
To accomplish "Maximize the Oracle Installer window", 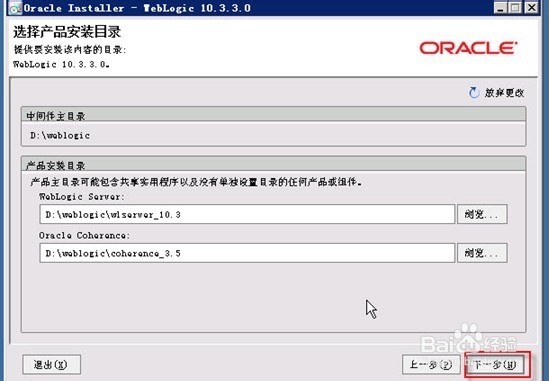I will tap(515, 8).
